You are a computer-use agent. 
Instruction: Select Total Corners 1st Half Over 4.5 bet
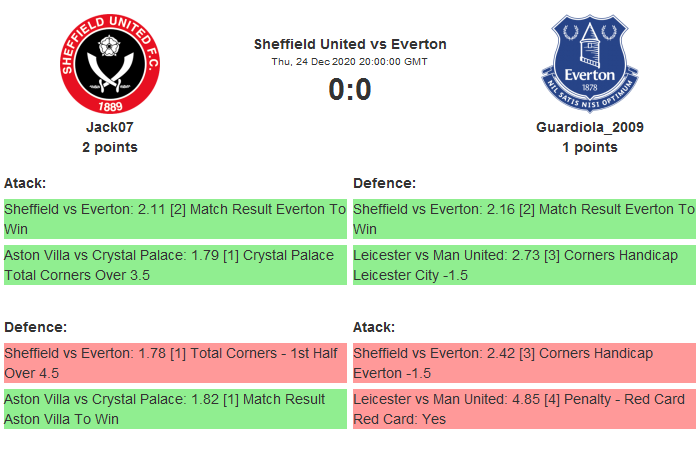pyautogui.click(x=175, y=363)
